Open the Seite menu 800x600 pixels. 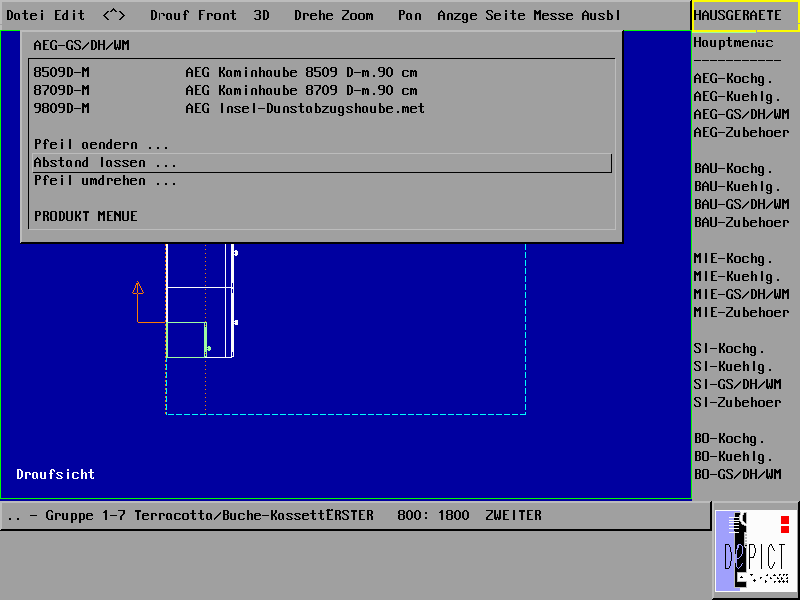coord(505,15)
